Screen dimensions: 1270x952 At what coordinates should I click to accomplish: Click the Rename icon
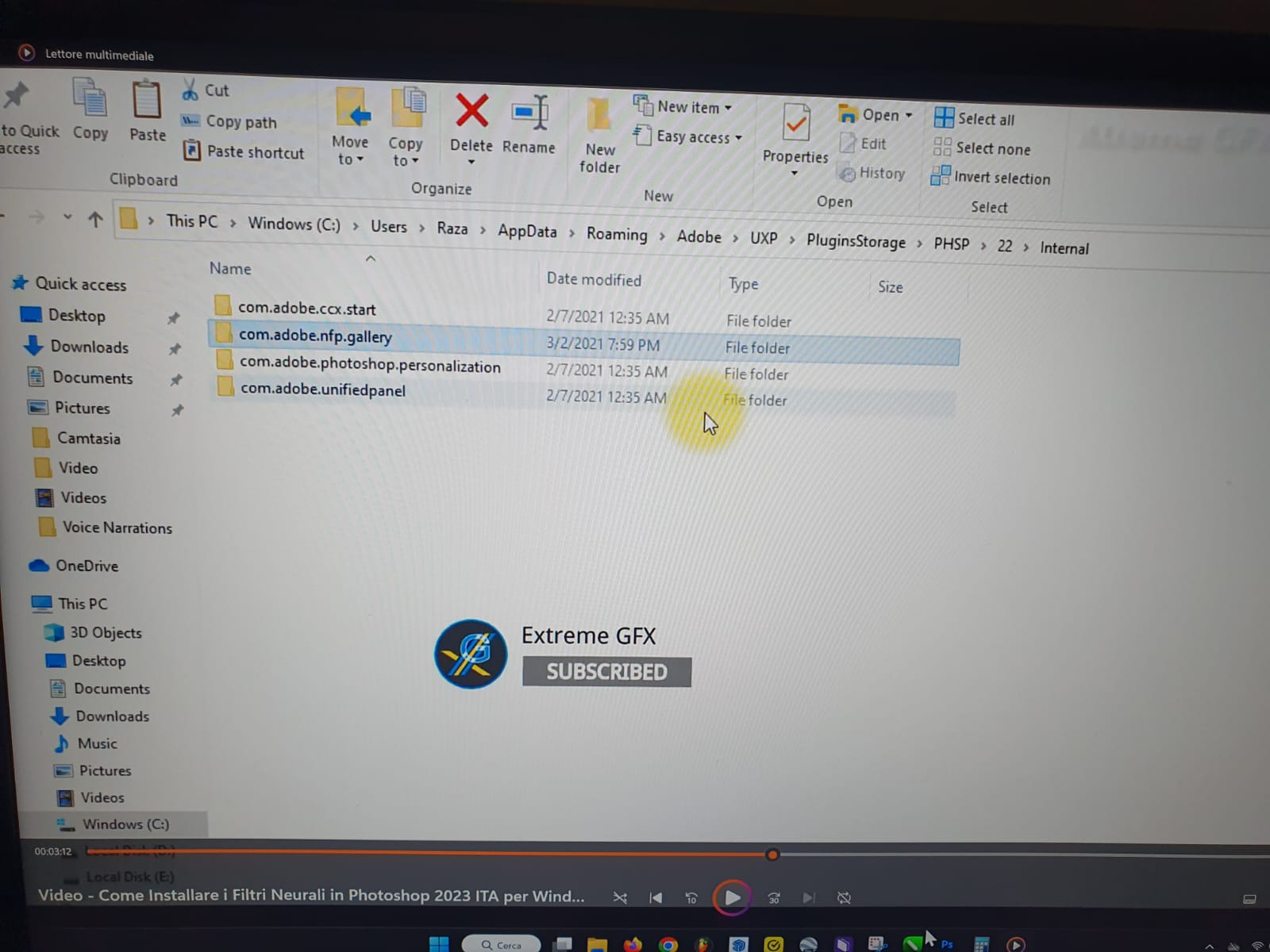[x=530, y=113]
